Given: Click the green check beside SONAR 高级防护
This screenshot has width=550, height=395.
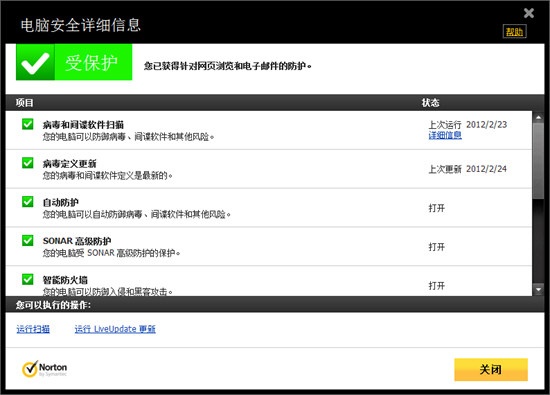Looking at the screenshot, I should (27, 241).
